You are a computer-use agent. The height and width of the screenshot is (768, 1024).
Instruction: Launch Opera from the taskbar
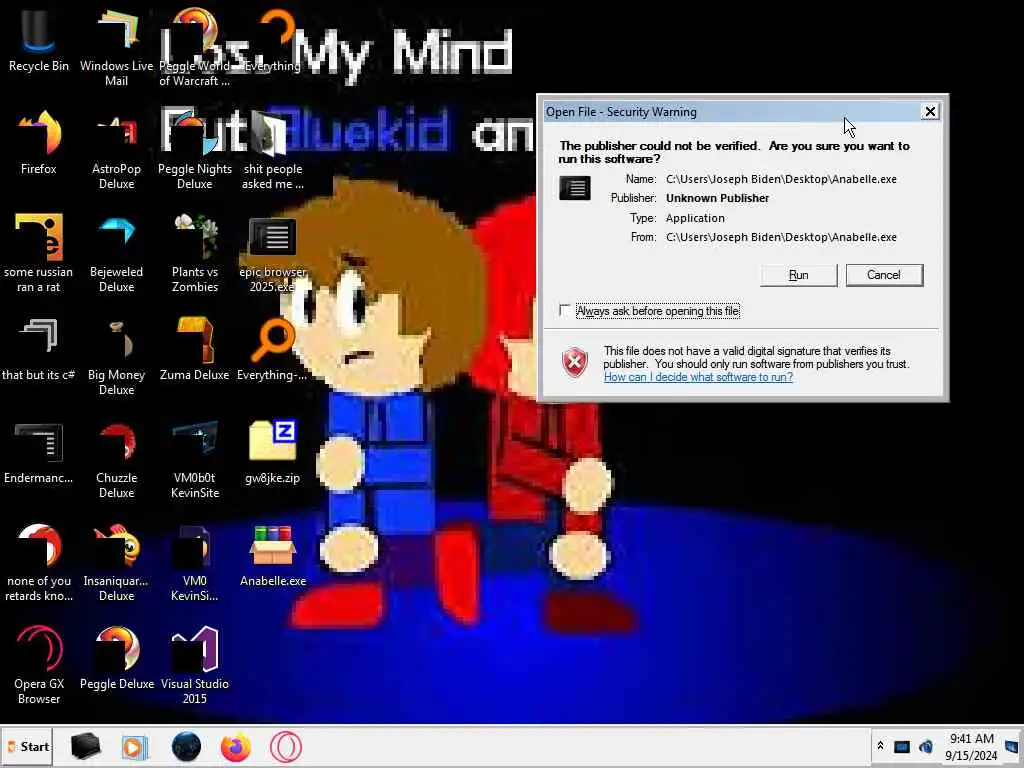[285, 746]
